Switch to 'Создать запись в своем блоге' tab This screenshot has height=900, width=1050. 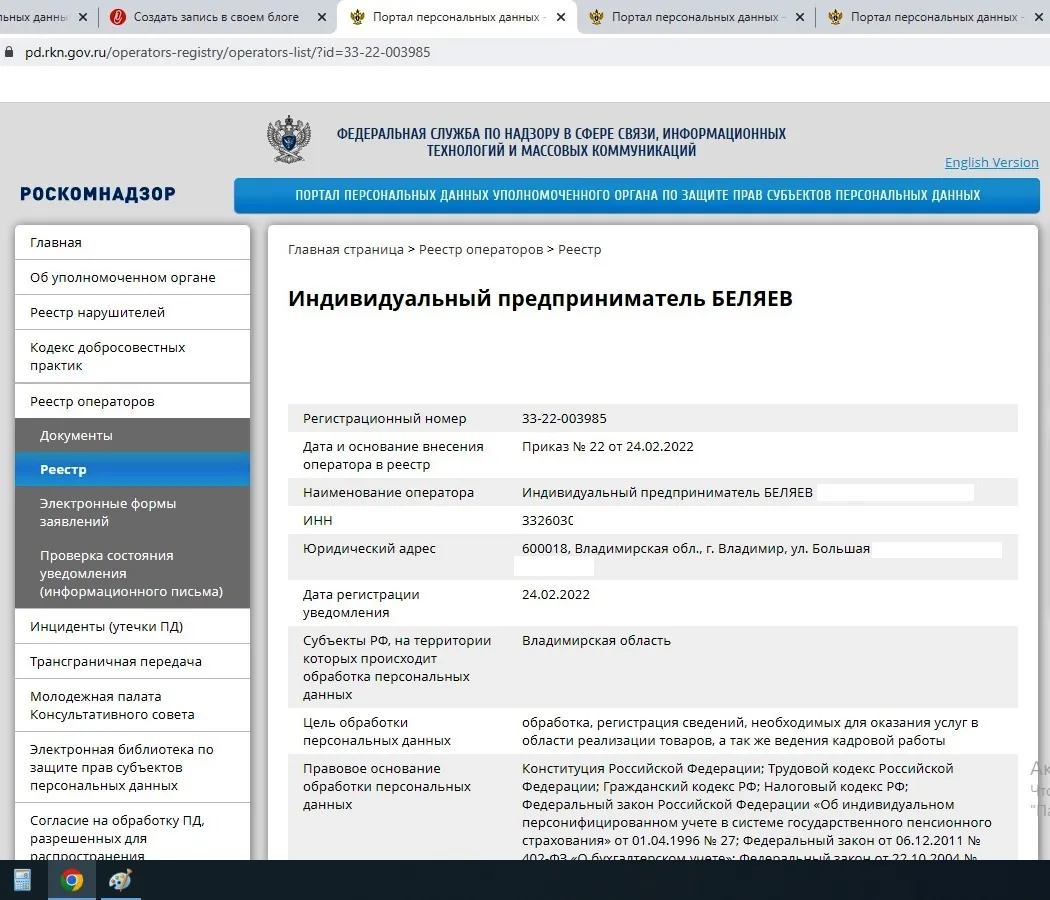click(216, 17)
